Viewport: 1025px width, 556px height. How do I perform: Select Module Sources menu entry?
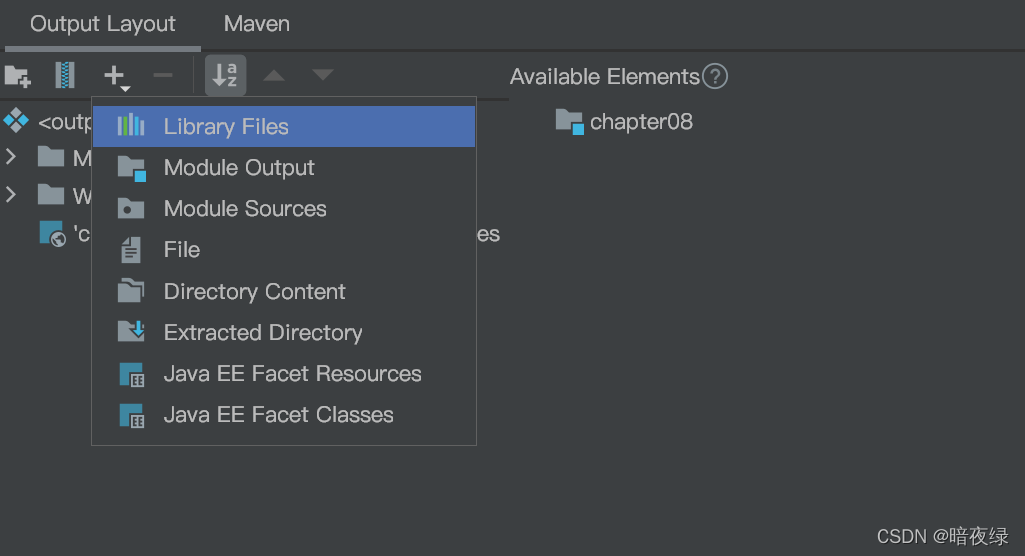[245, 209]
